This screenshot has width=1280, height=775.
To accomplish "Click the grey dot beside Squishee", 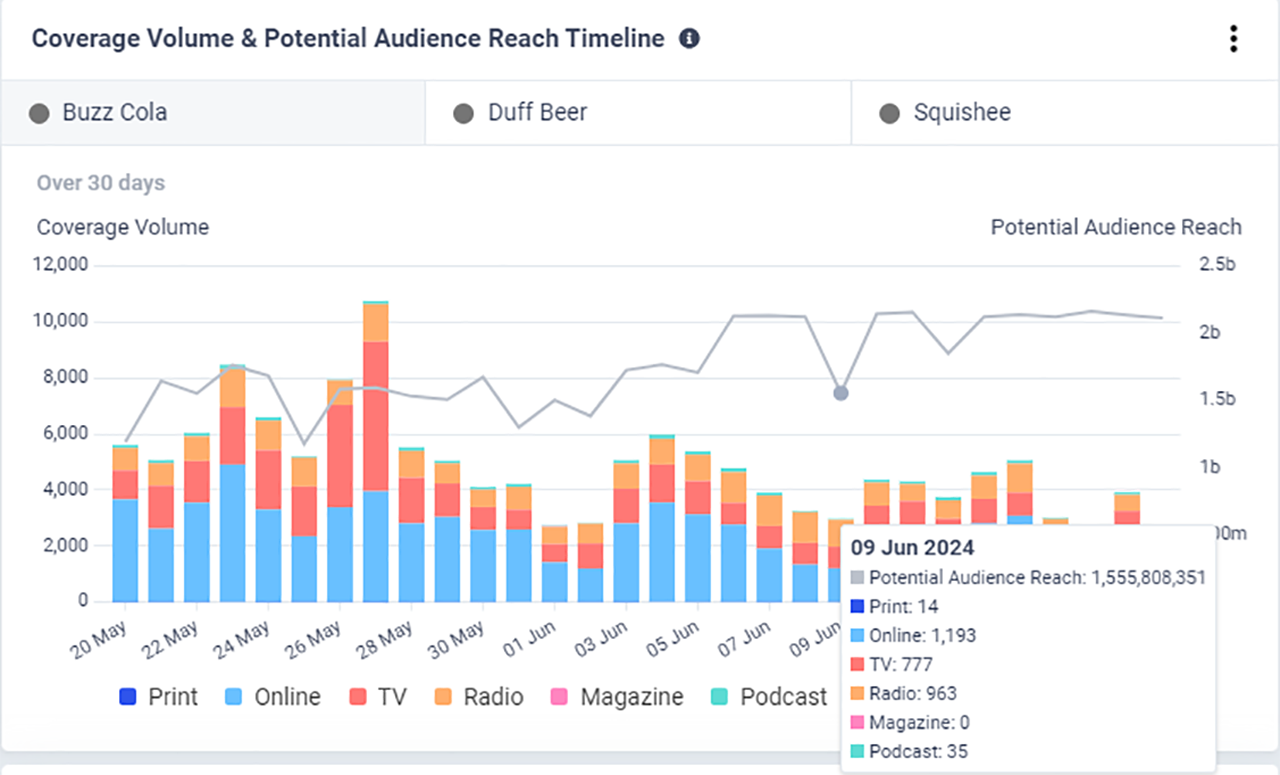I will tap(889, 113).
